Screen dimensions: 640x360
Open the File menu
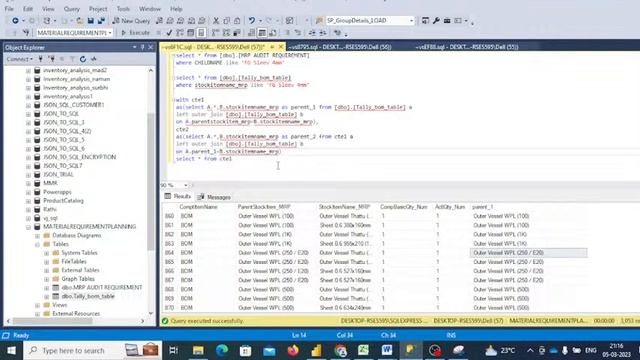(x=9, y=9)
